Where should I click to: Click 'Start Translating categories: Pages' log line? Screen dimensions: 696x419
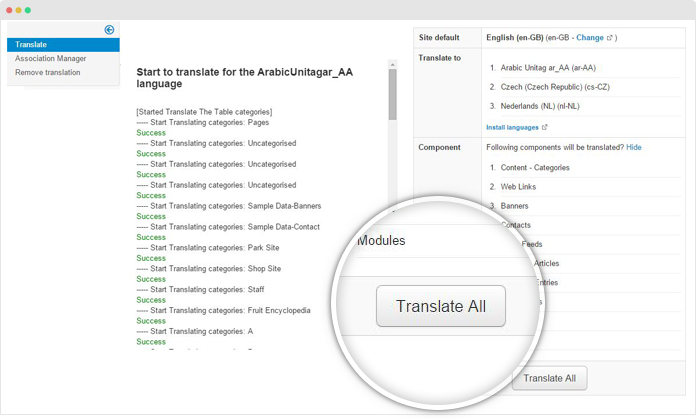(203, 123)
